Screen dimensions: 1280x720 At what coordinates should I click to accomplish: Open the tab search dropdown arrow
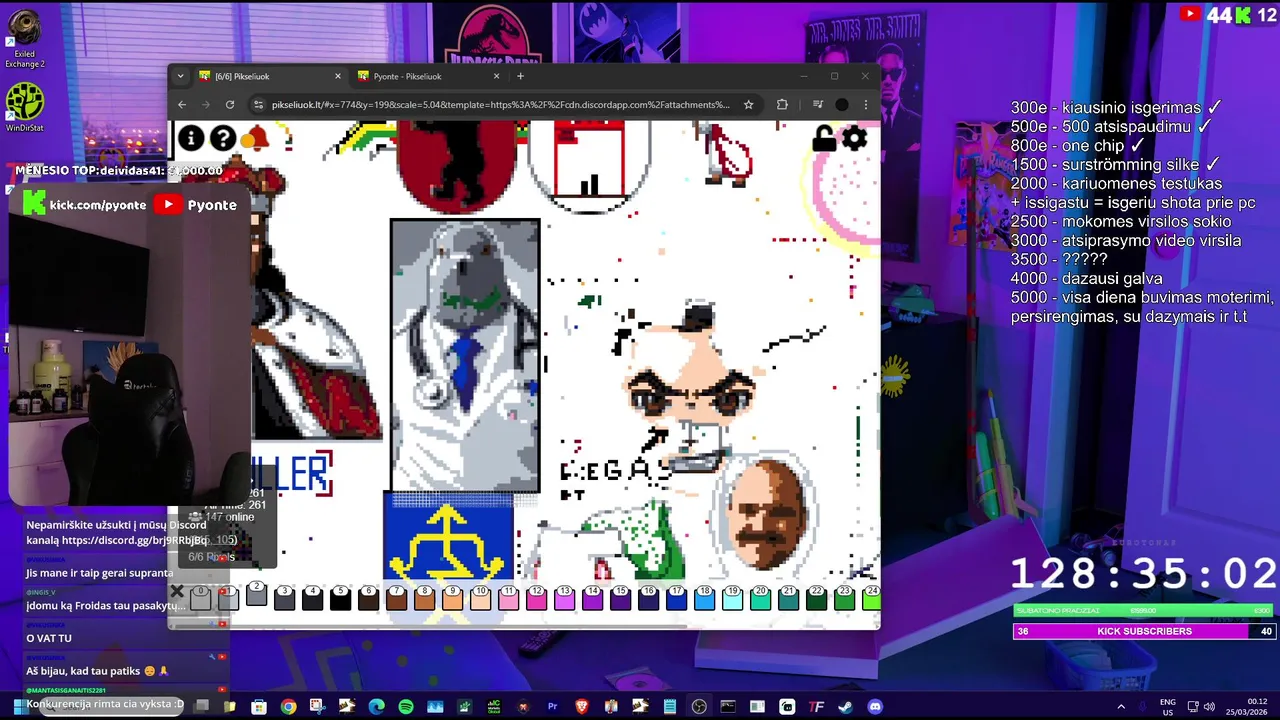pyautogui.click(x=180, y=76)
